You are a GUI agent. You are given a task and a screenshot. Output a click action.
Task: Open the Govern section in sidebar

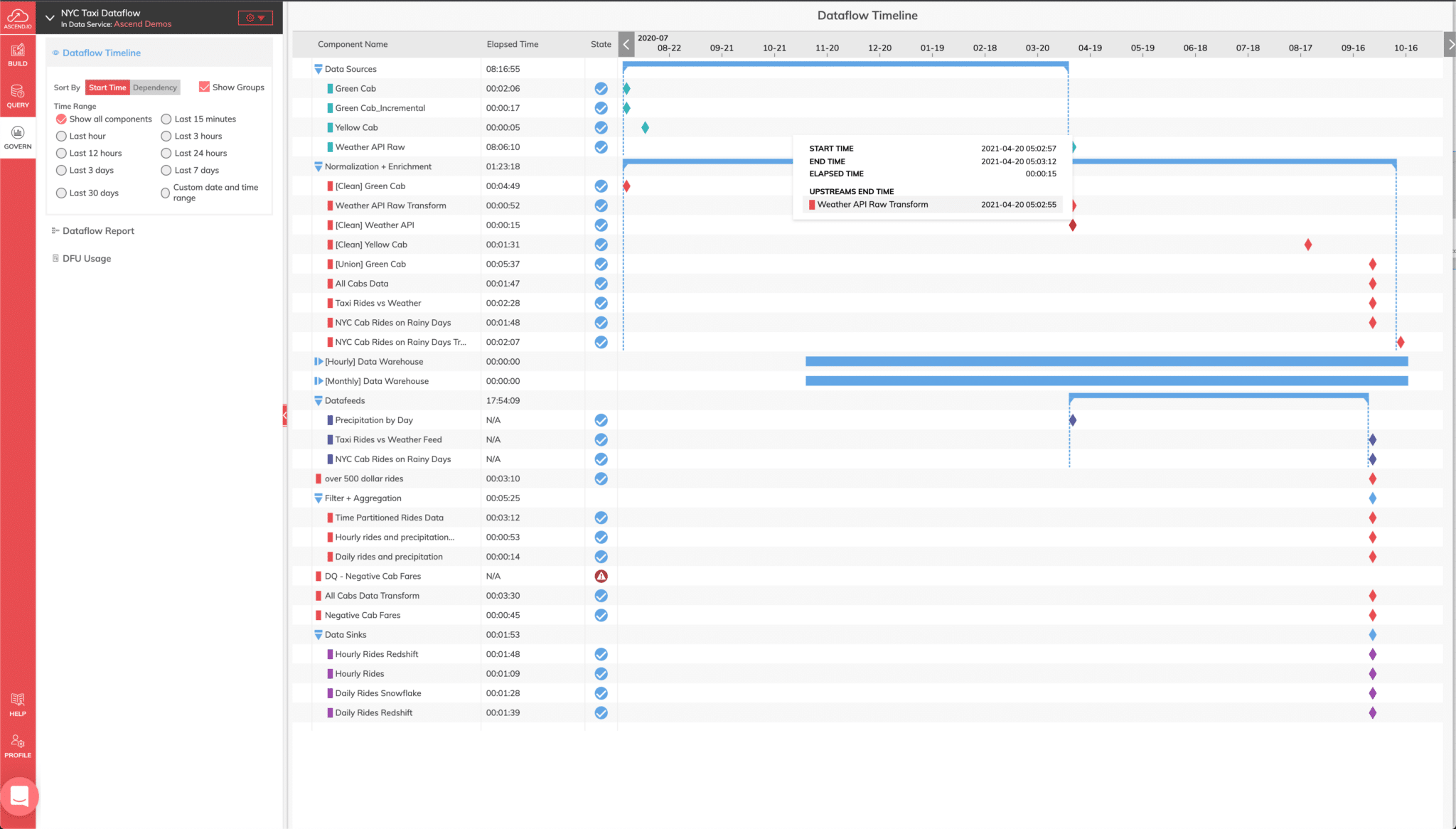coord(18,137)
